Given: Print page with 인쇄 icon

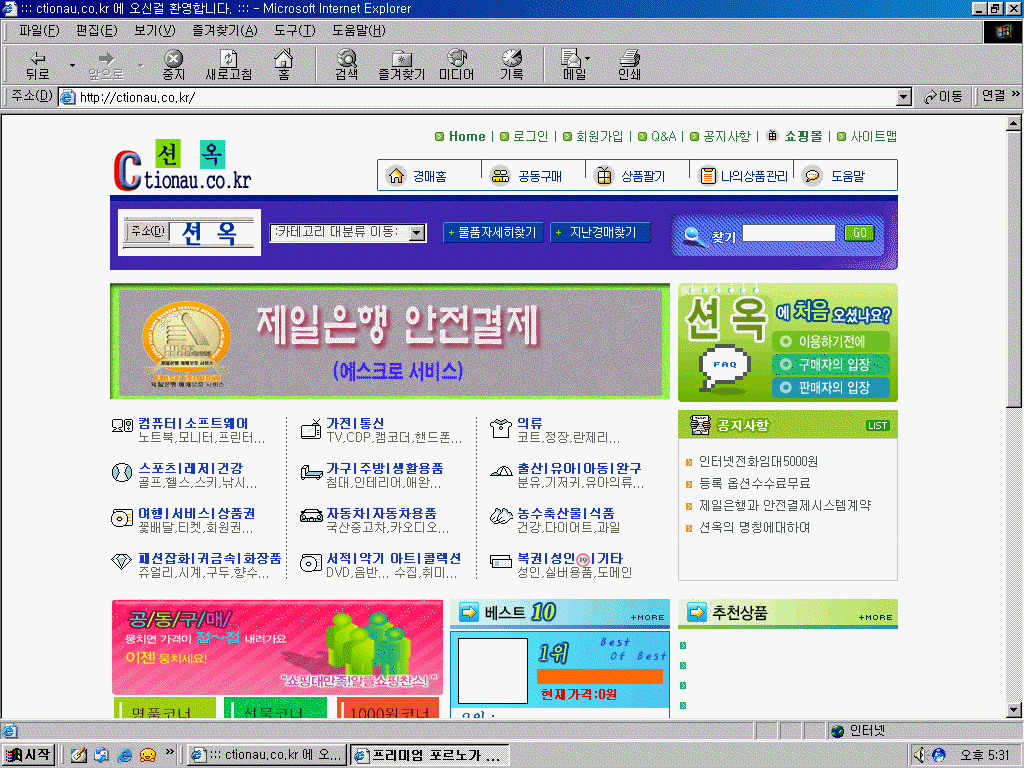Looking at the screenshot, I should 630,65.
